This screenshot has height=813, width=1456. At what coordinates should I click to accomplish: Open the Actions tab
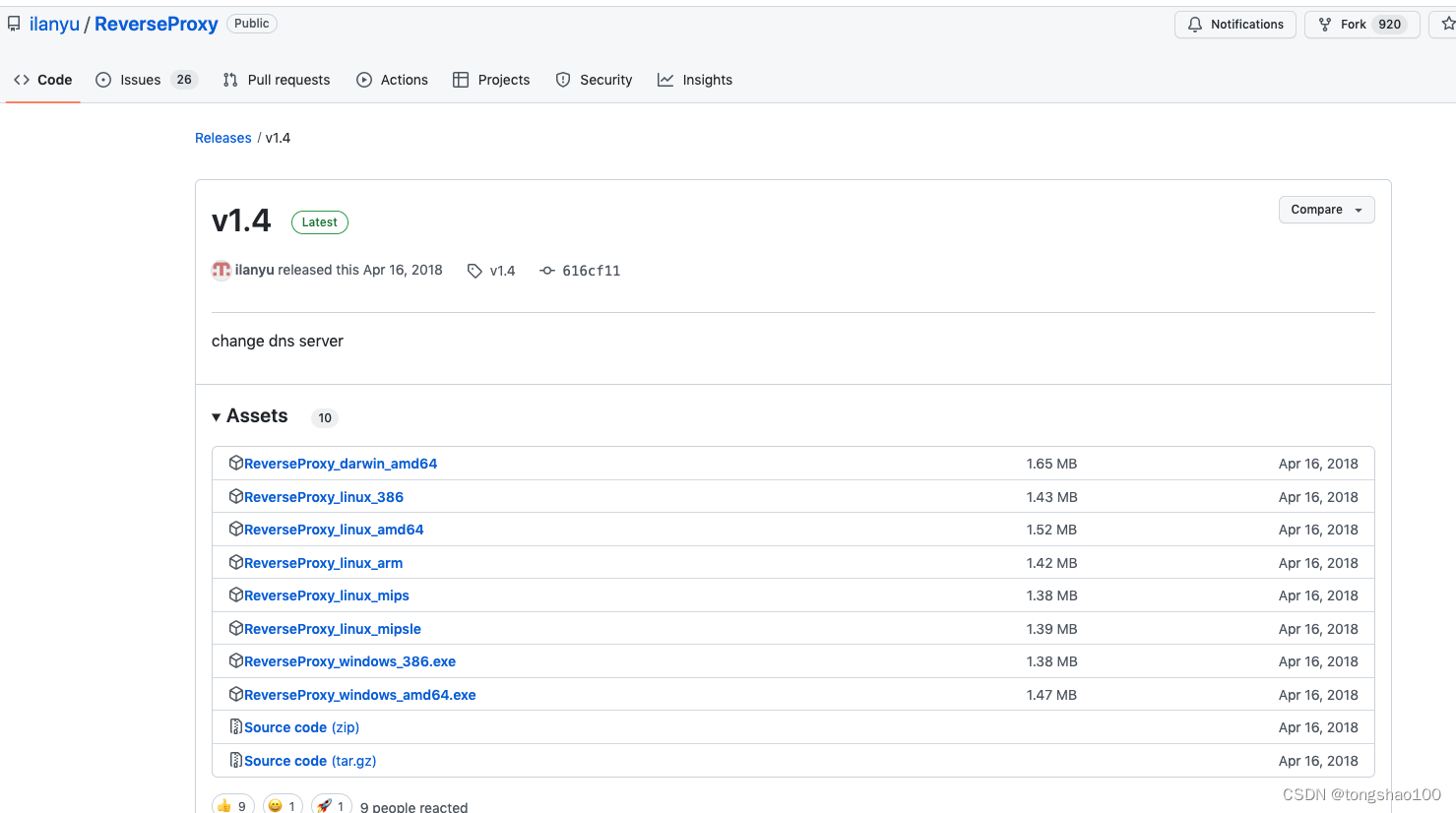pyautogui.click(x=392, y=80)
